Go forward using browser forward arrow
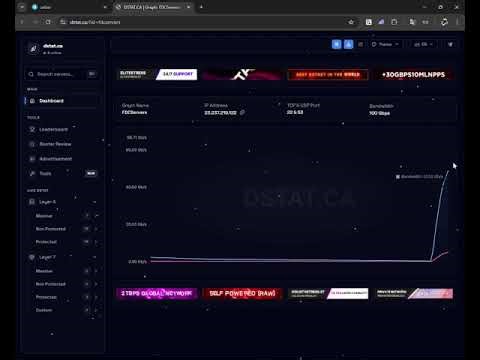This screenshot has width=480, height=360. (35, 22)
